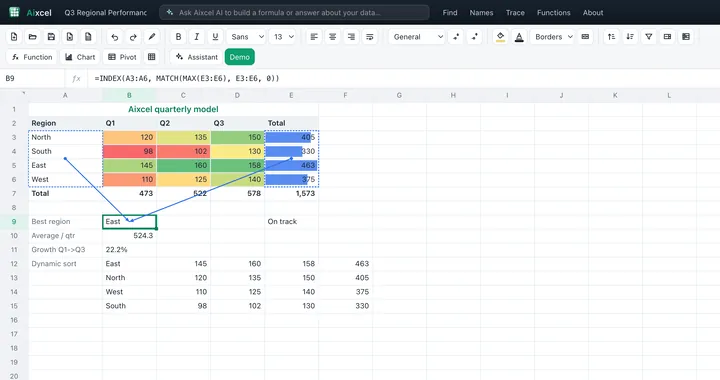Screen dimensions: 720x380
Task: Select the 'Region' header cell
Action: pos(65,123)
